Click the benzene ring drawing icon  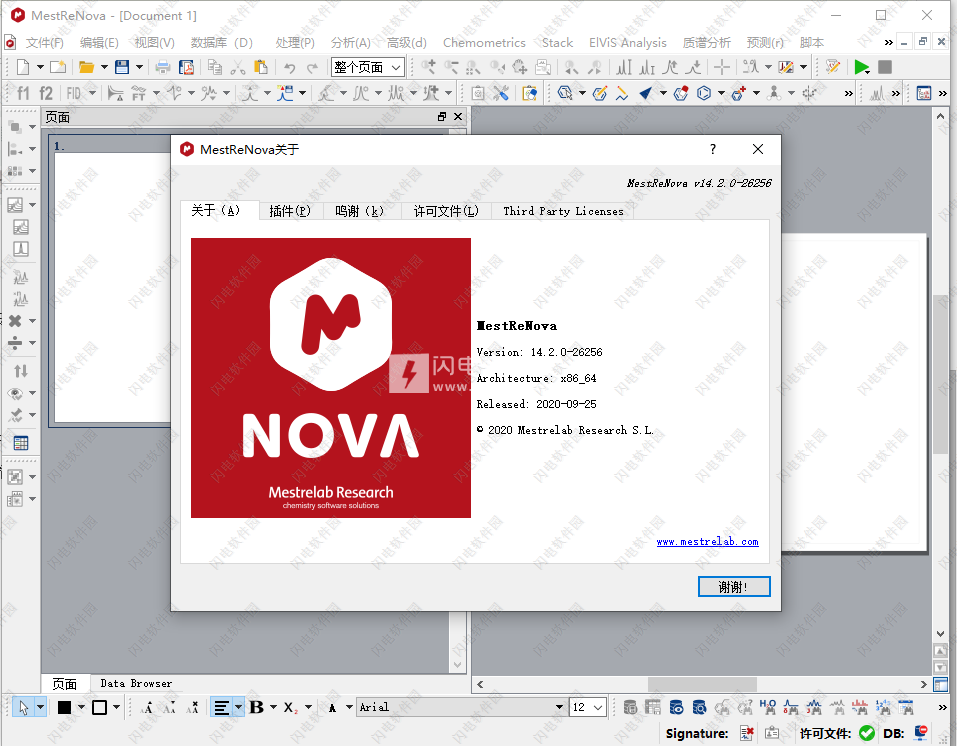[704, 93]
